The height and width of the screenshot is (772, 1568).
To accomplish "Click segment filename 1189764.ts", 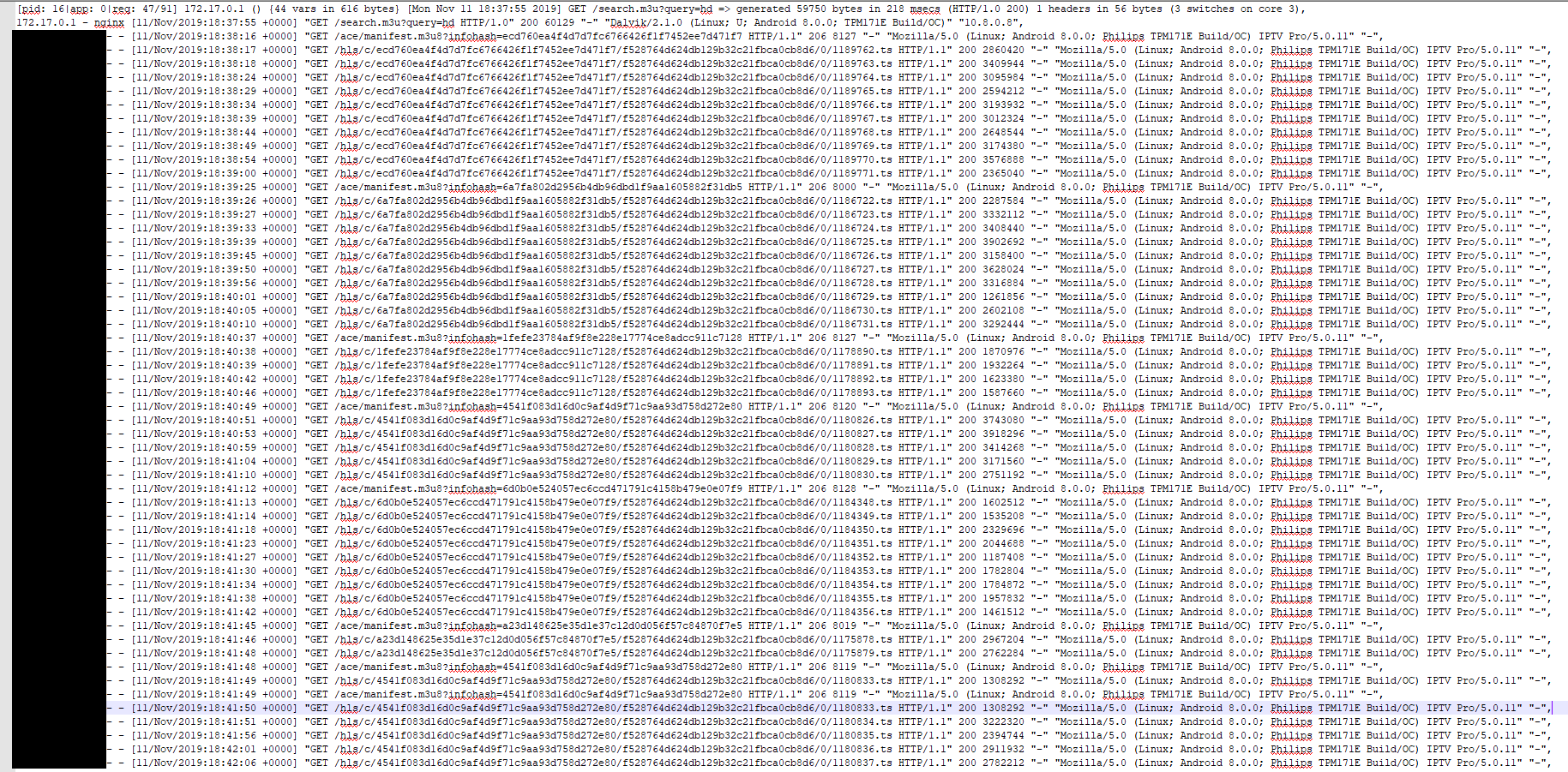I will pos(862,77).
